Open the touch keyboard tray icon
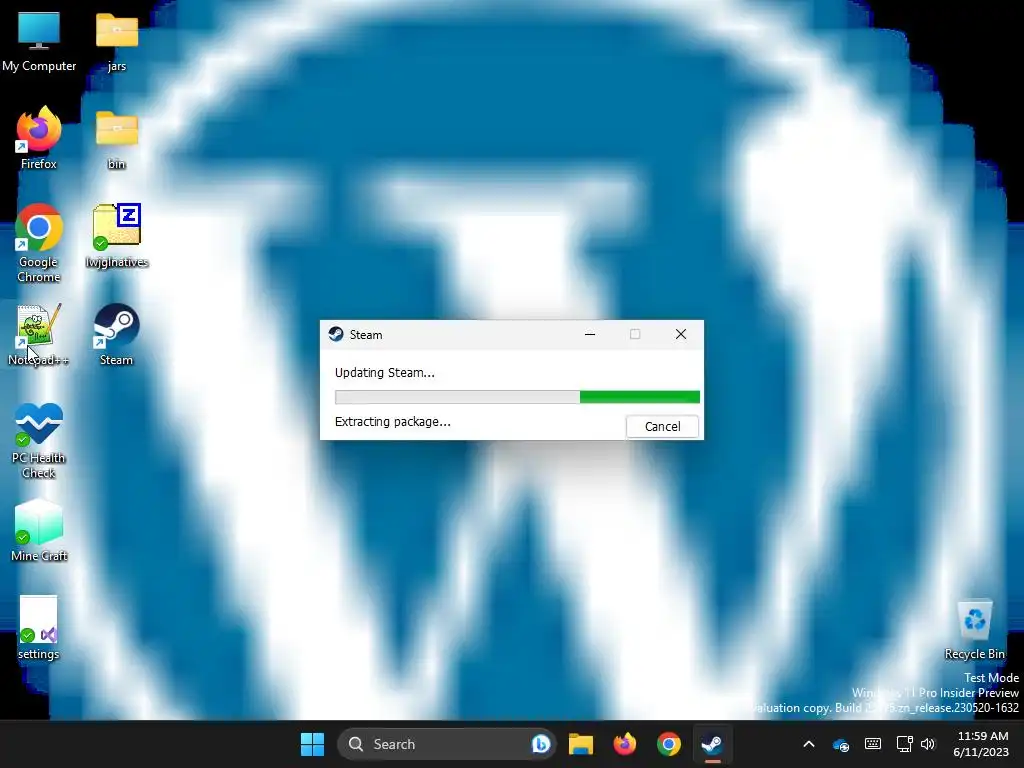Viewport: 1024px width, 768px height. click(x=872, y=744)
